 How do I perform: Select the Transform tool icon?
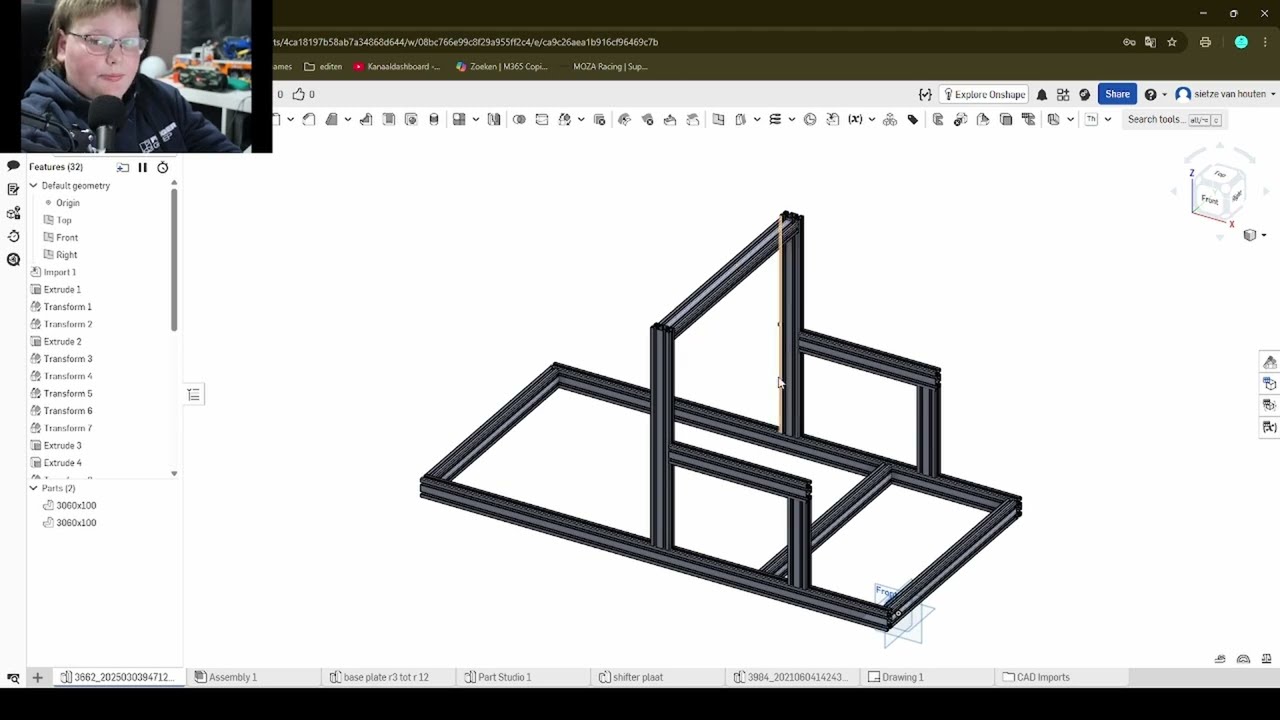[564, 120]
